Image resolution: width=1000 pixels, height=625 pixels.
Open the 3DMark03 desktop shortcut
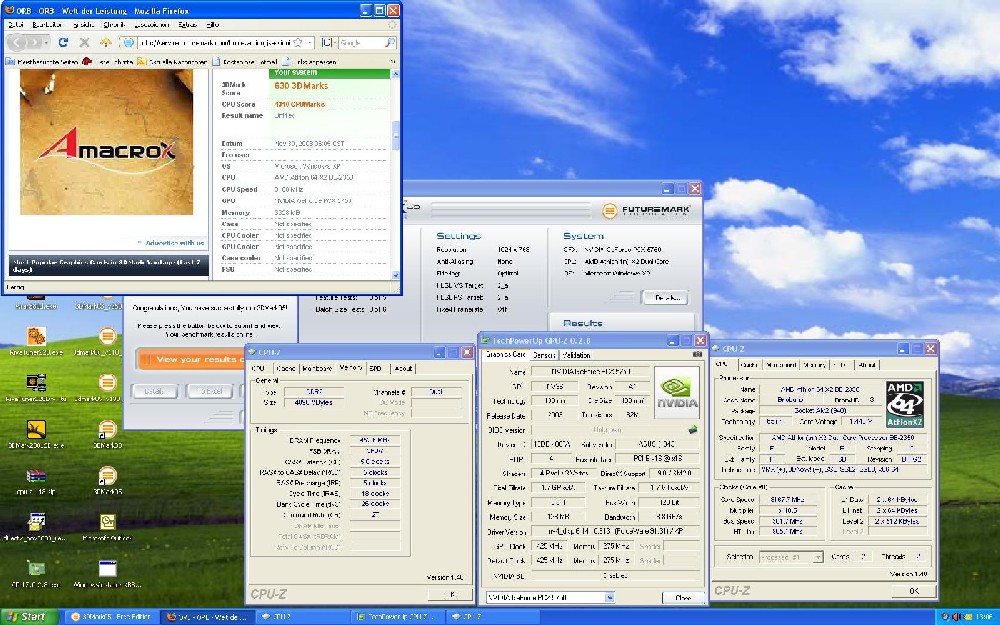[108, 429]
